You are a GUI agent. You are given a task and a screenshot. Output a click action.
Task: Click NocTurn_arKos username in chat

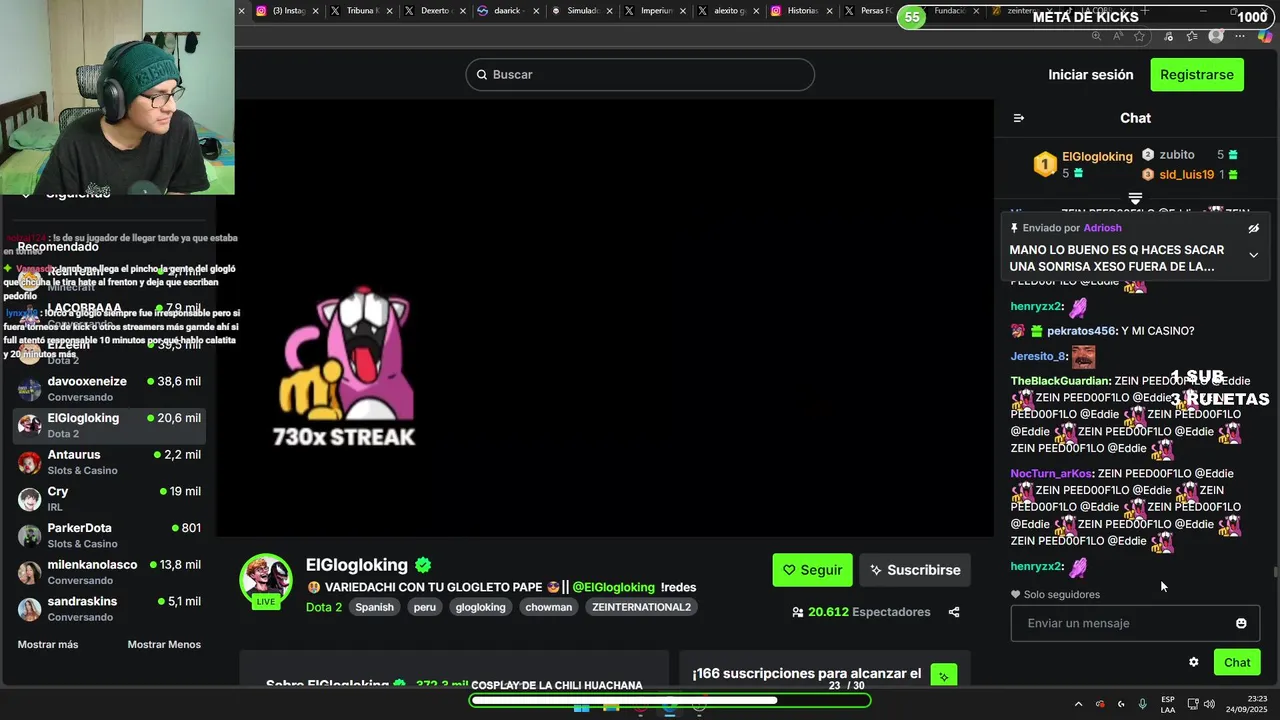click(1052, 473)
